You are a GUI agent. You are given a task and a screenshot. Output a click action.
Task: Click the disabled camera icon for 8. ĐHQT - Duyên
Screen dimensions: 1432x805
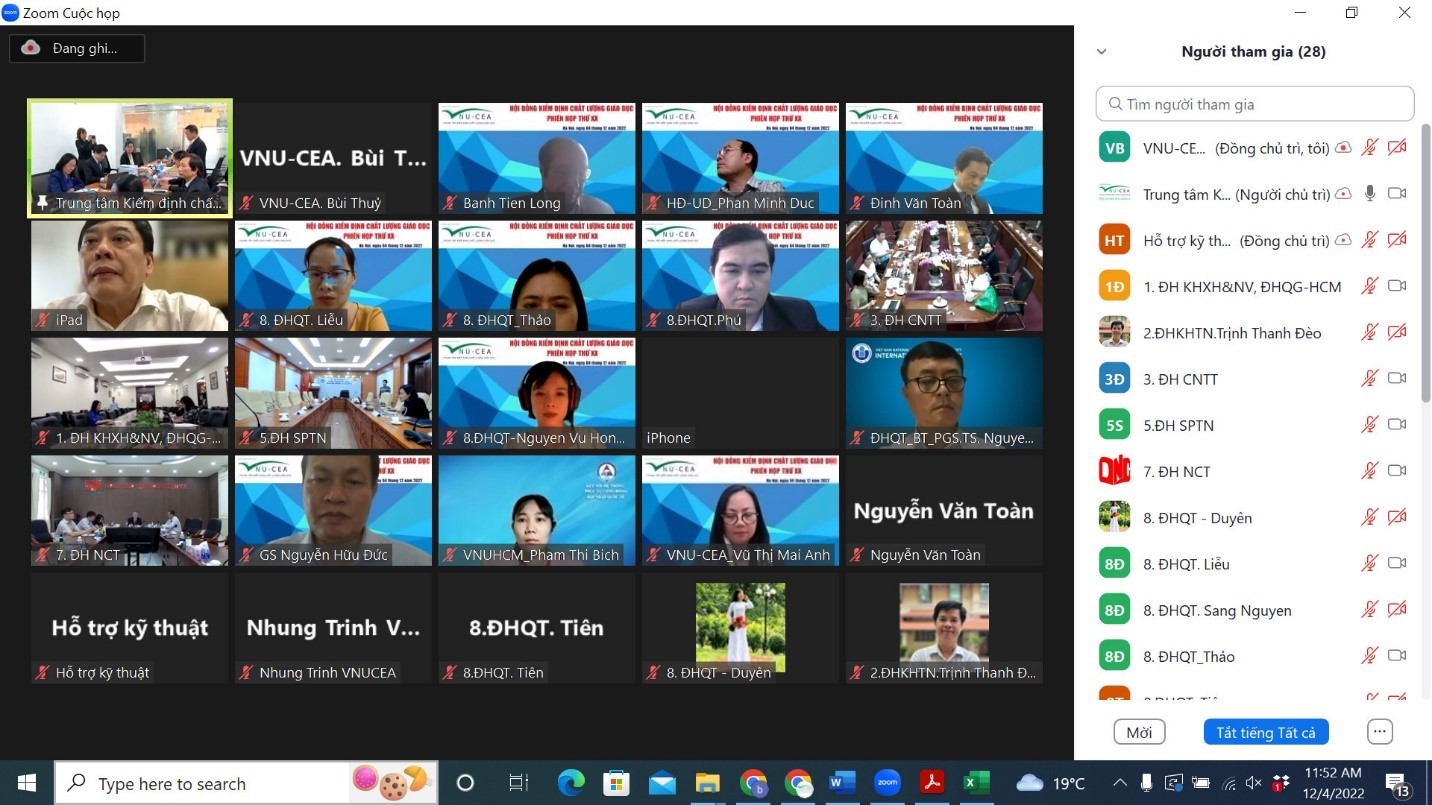coord(1397,517)
